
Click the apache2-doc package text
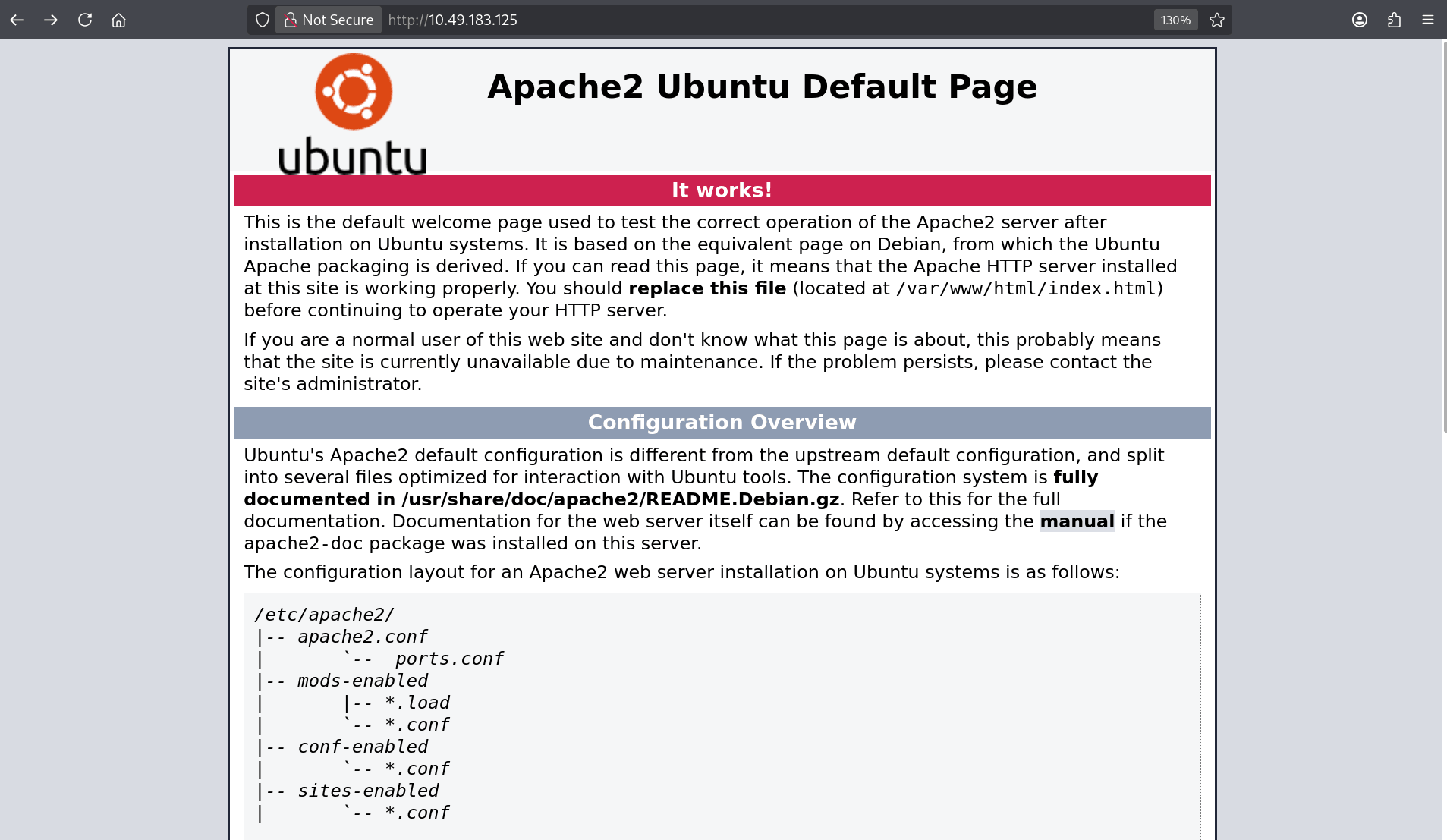[x=304, y=543]
